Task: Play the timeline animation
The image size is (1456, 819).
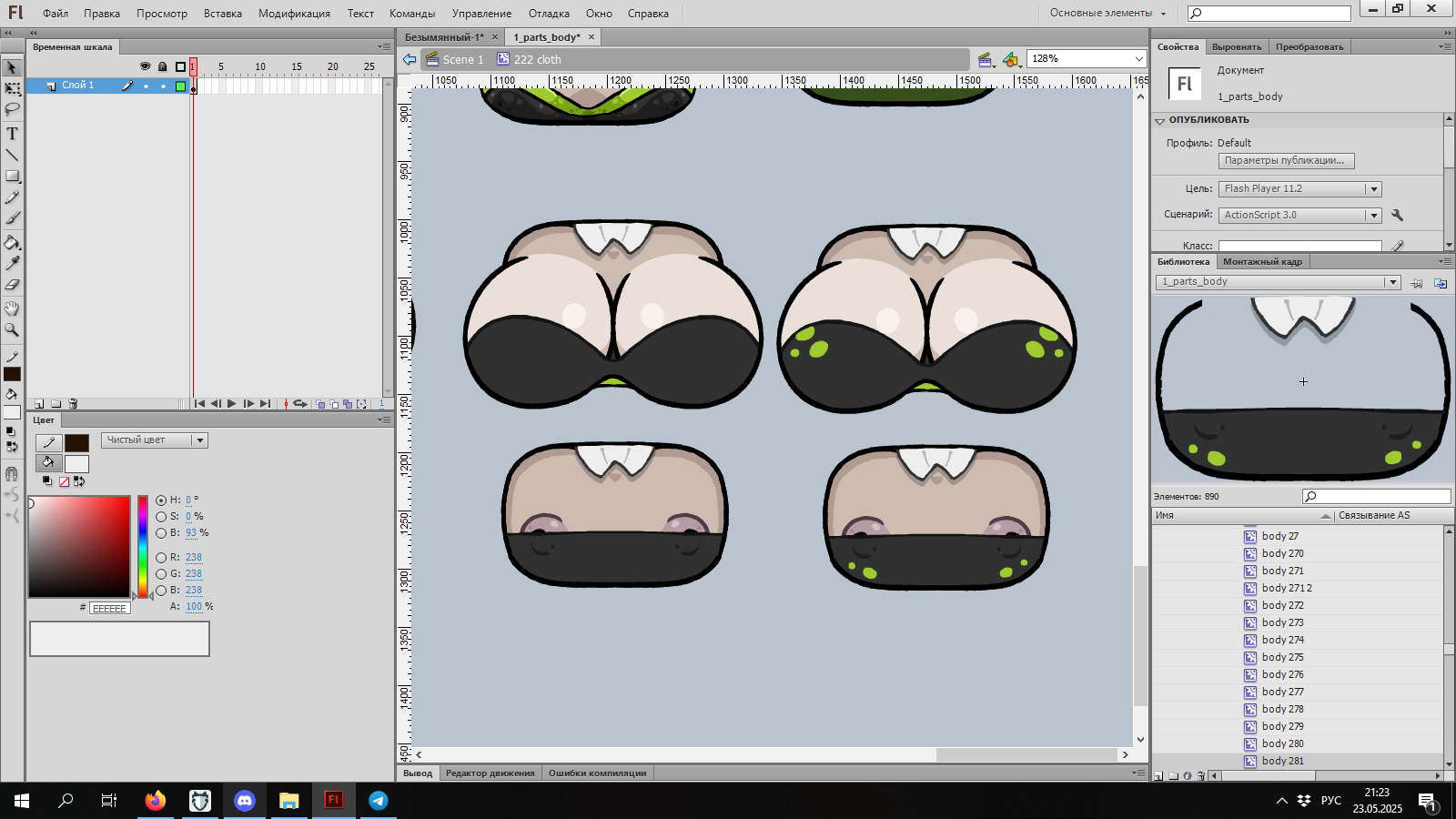Action: 232,404
